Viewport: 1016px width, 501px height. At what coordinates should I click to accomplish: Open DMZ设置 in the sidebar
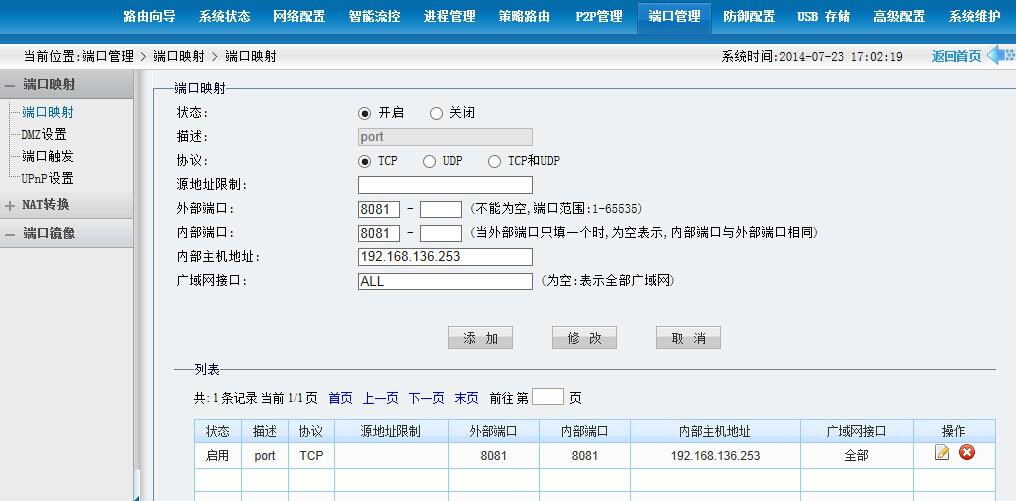45,134
